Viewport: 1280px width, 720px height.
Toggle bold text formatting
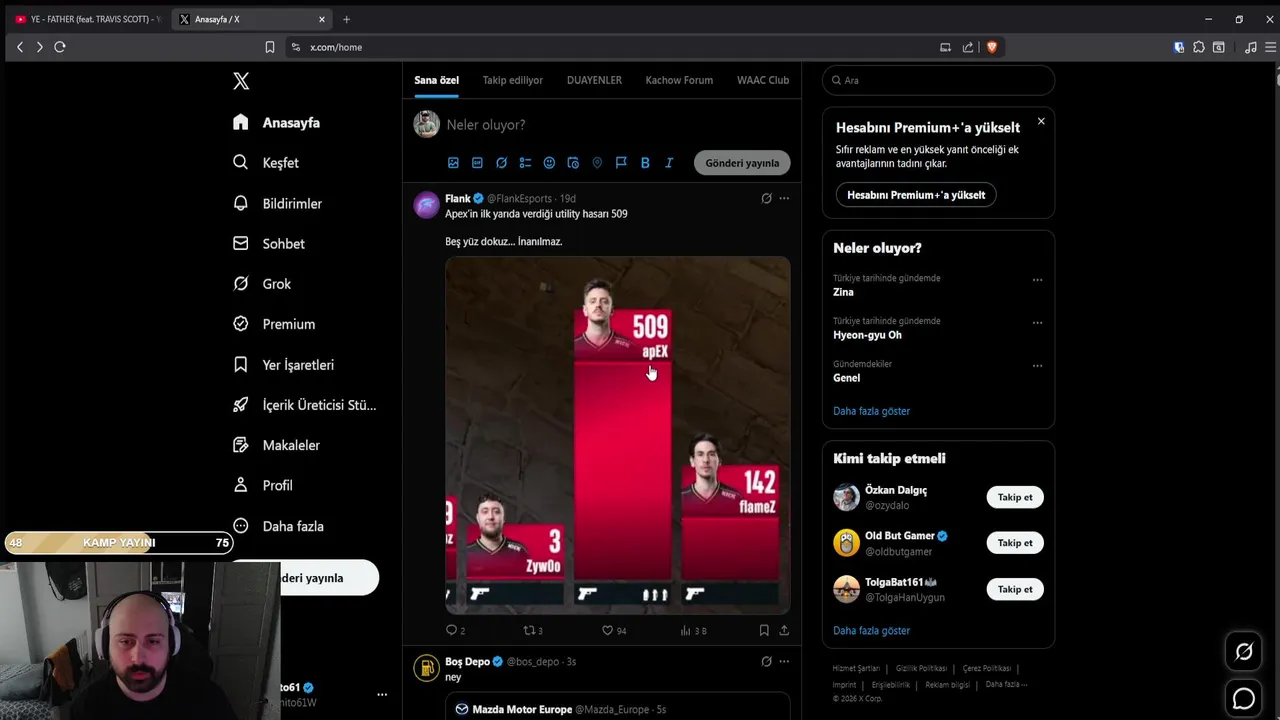click(x=645, y=163)
